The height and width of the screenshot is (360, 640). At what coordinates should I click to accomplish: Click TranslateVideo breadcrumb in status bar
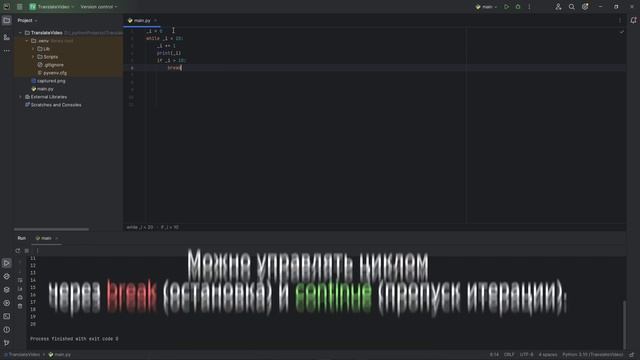pyautogui.click(x=22, y=355)
